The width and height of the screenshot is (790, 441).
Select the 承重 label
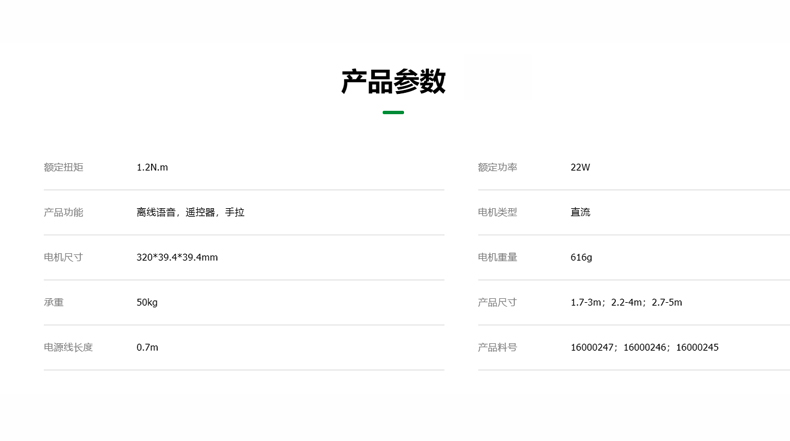[x=53, y=303]
